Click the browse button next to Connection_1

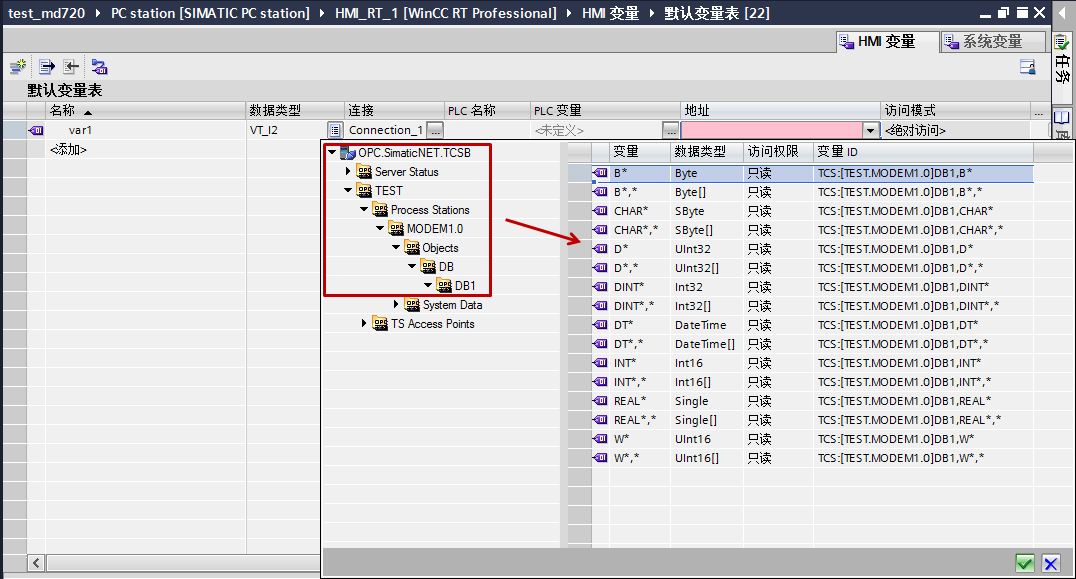pyautogui.click(x=435, y=130)
